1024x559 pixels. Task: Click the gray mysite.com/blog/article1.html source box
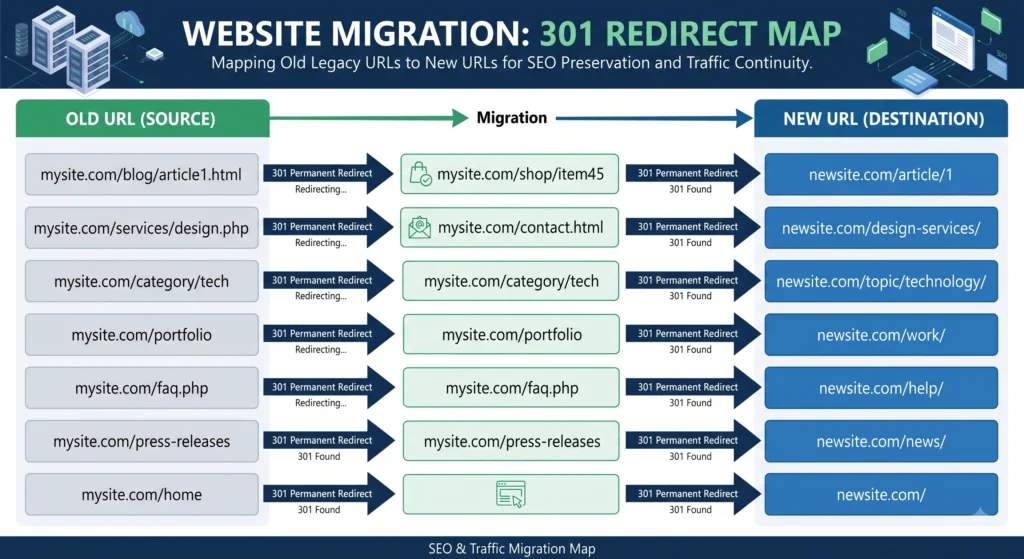click(x=142, y=174)
